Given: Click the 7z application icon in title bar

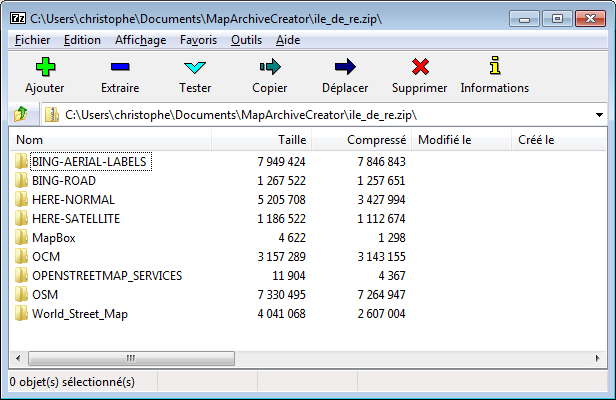Looking at the screenshot, I should pos(18,18).
